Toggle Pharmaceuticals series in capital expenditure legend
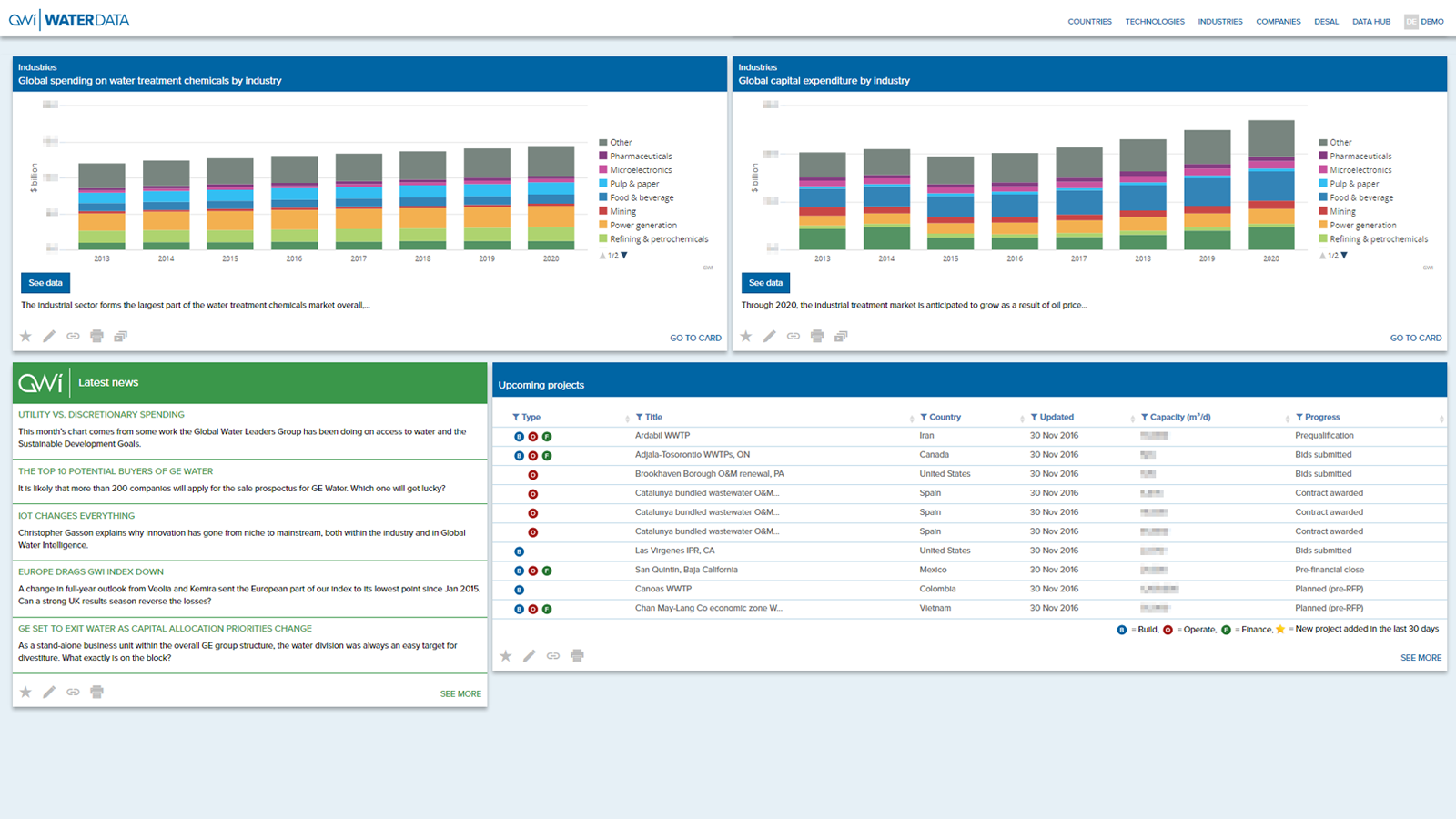 click(1360, 157)
